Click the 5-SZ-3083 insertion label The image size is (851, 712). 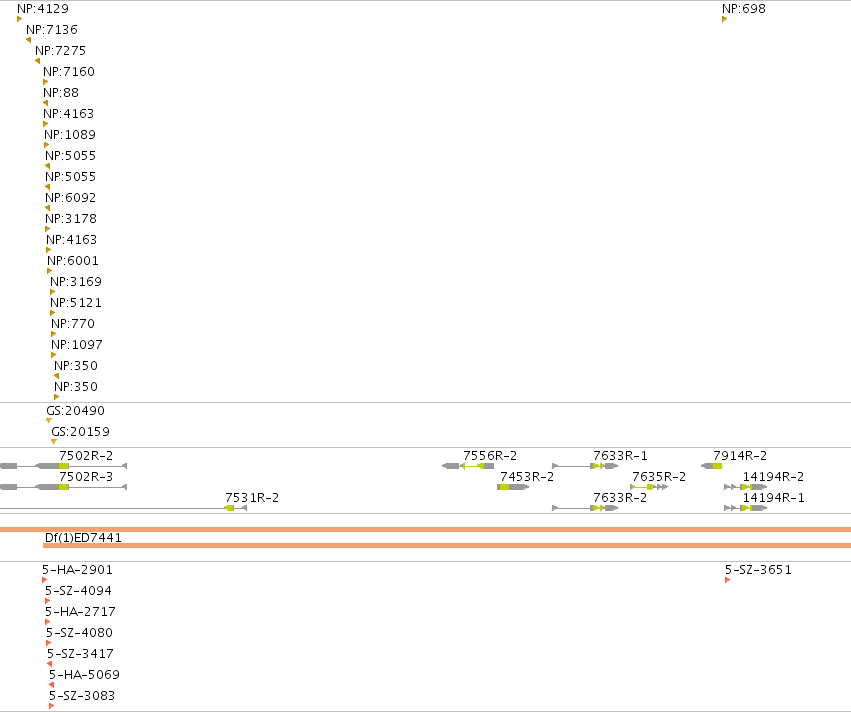tap(82, 696)
